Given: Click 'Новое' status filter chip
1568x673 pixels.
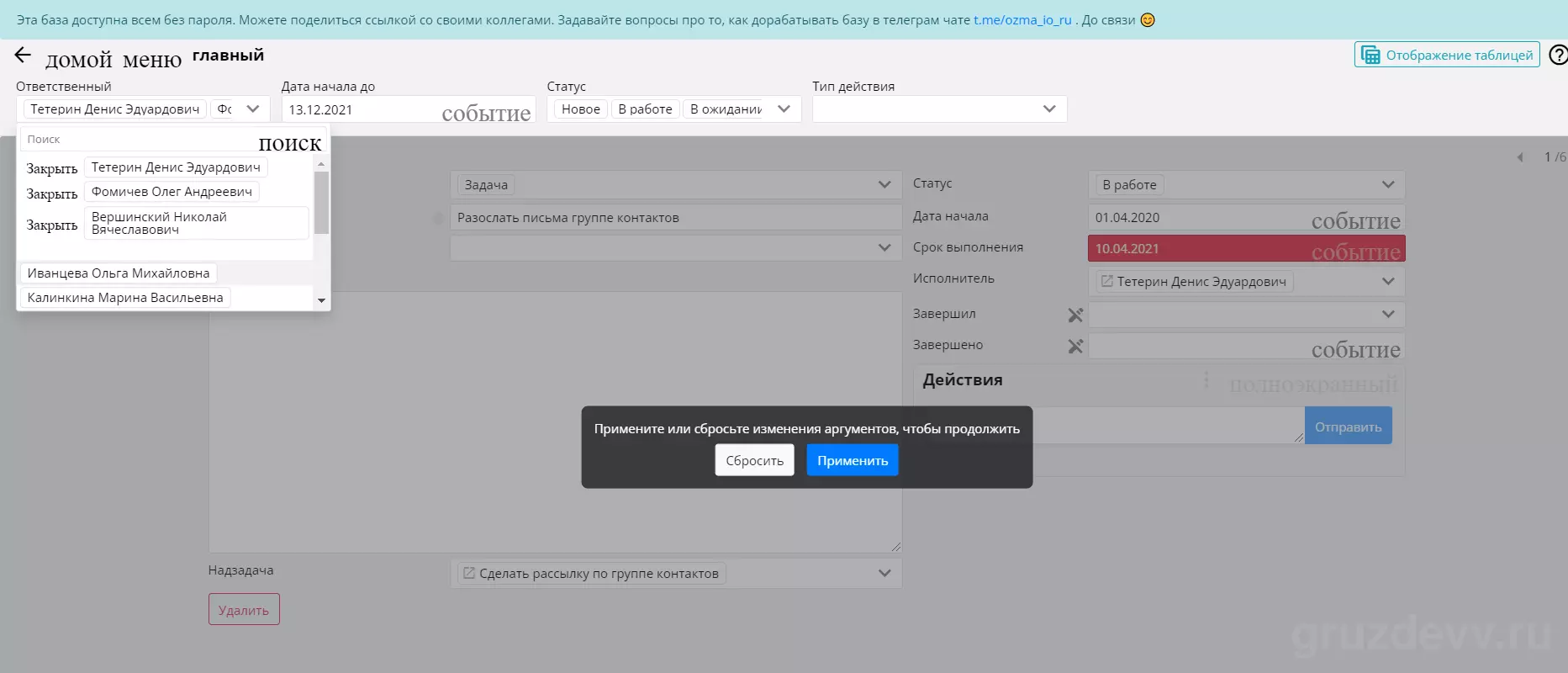Looking at the screenshot, I should (x=581, y=109).
